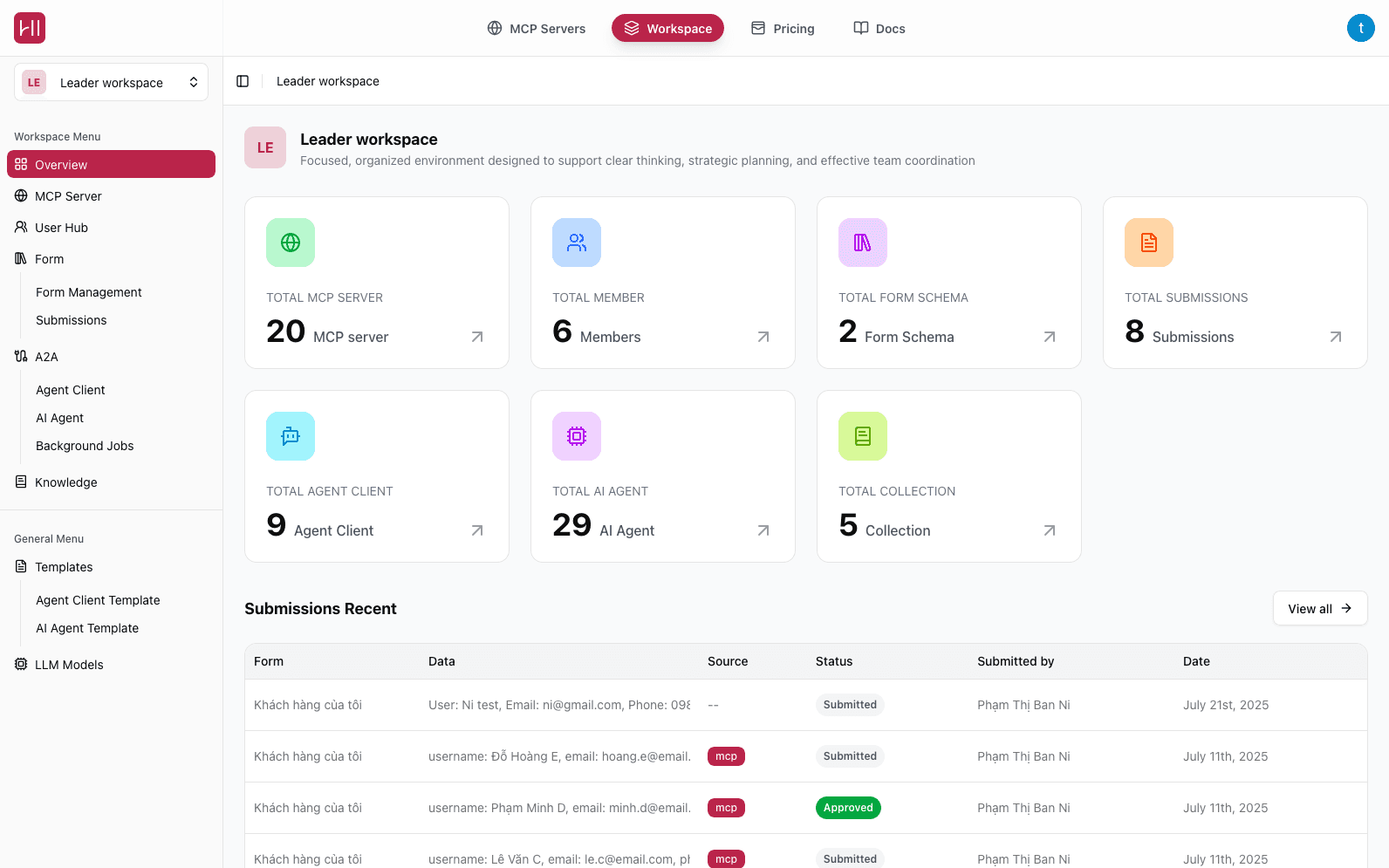1389x868 pixels.
Task: Collapse the A2A section in sidebar
Action: pyautogui.click(x=46, y=357)
